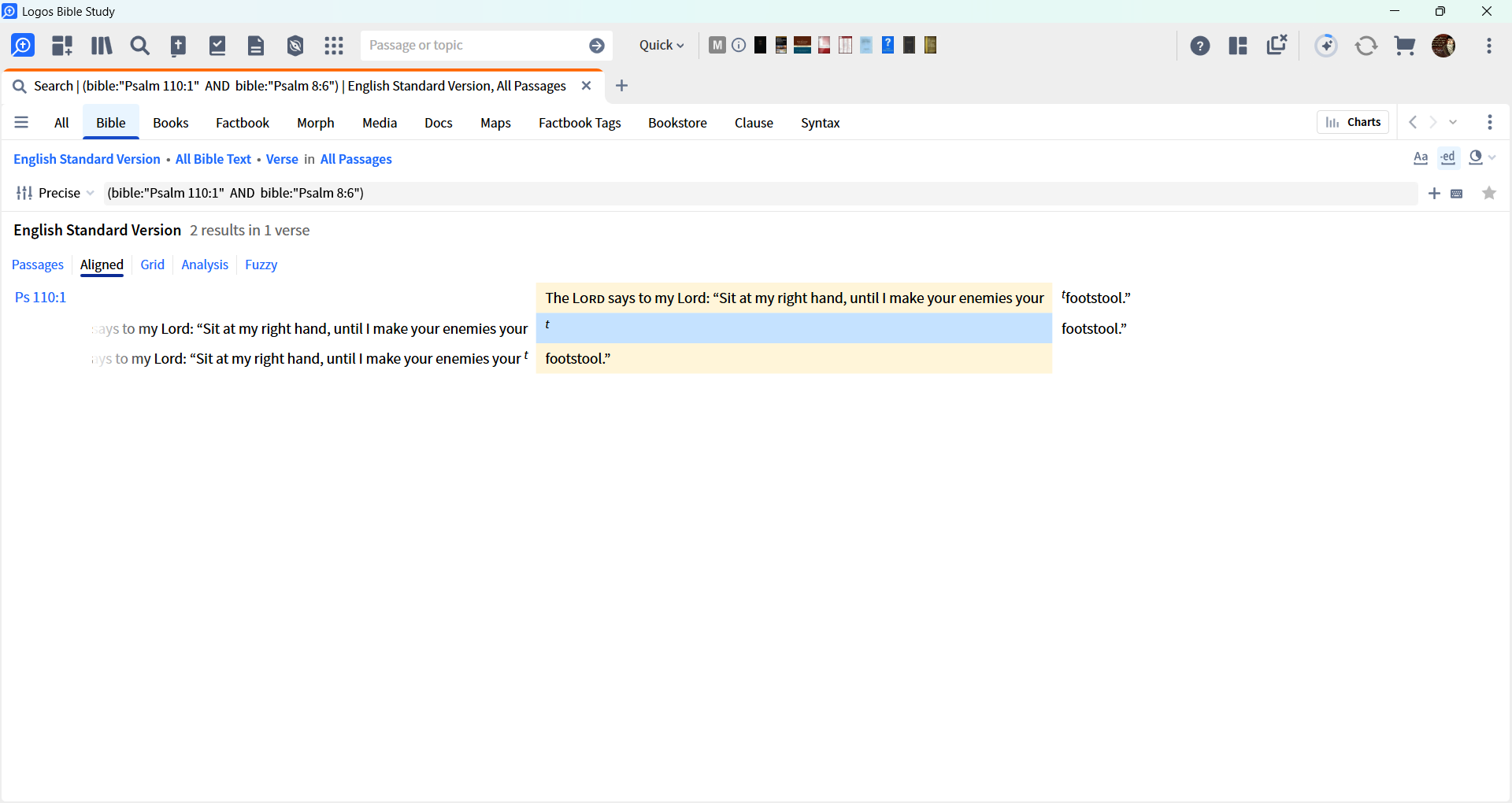Open the gold book shortcut thumbnail
Viewport: 1512px width, 803px height.
click(930, 45)
